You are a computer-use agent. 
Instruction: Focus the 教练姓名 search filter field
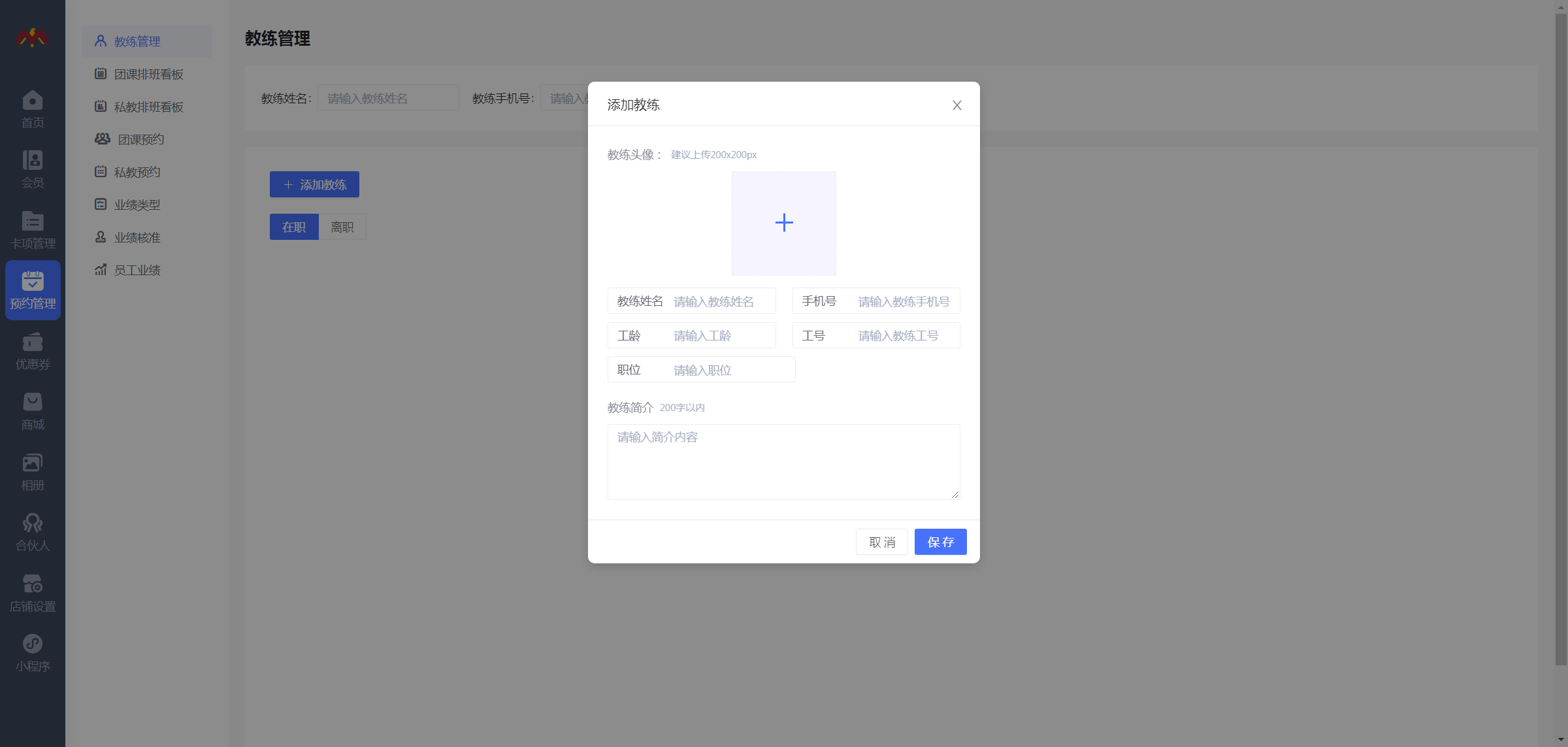[x=388, y=97]
